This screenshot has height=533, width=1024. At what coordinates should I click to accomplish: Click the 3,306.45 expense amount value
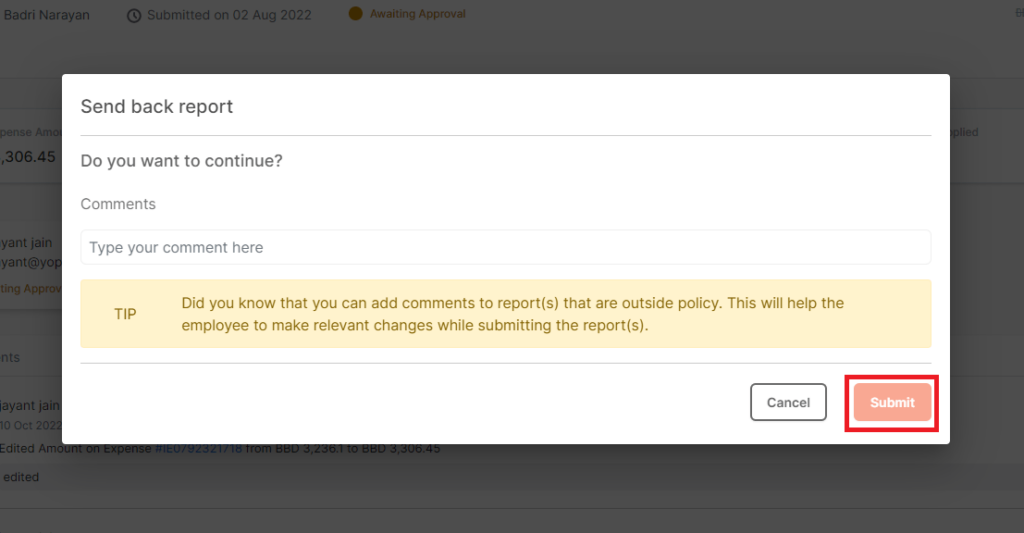click(x=28, y=157)
